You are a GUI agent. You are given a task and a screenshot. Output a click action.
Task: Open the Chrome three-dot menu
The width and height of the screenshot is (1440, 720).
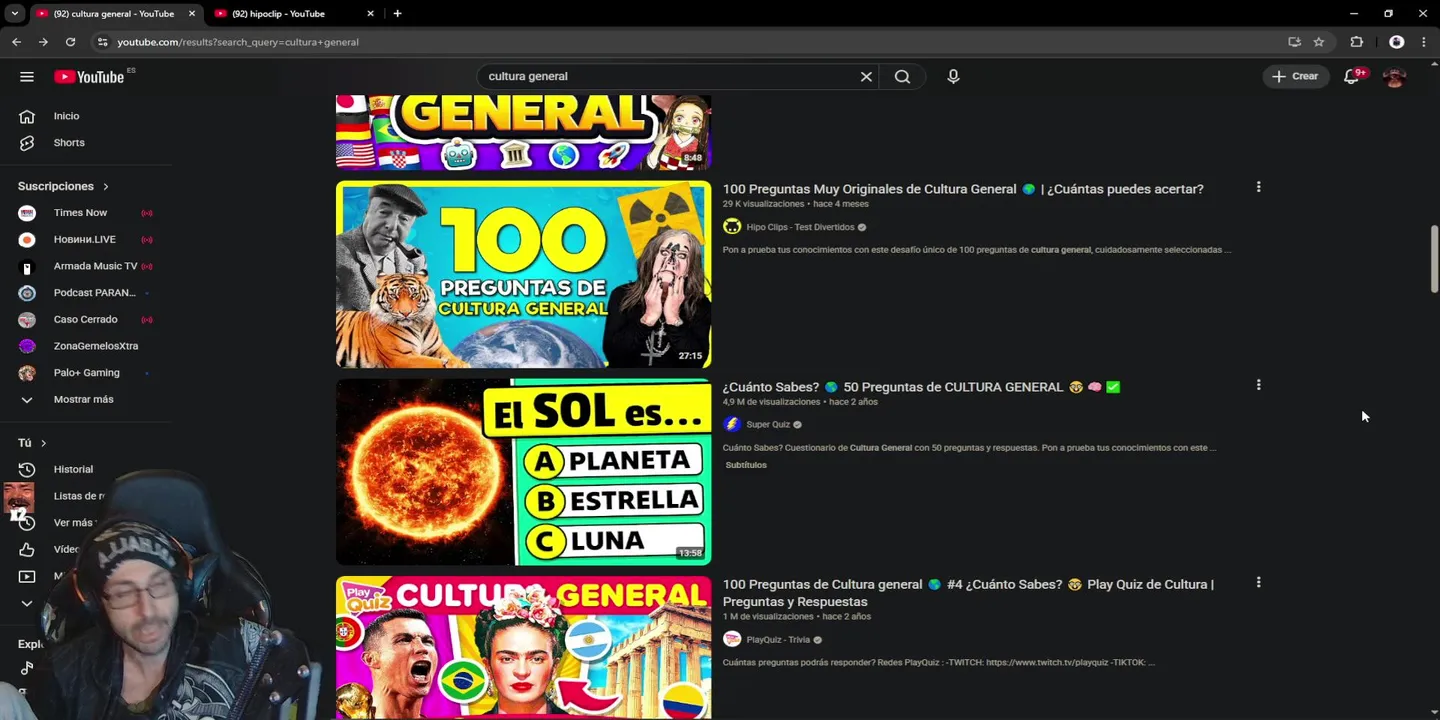1423,42
